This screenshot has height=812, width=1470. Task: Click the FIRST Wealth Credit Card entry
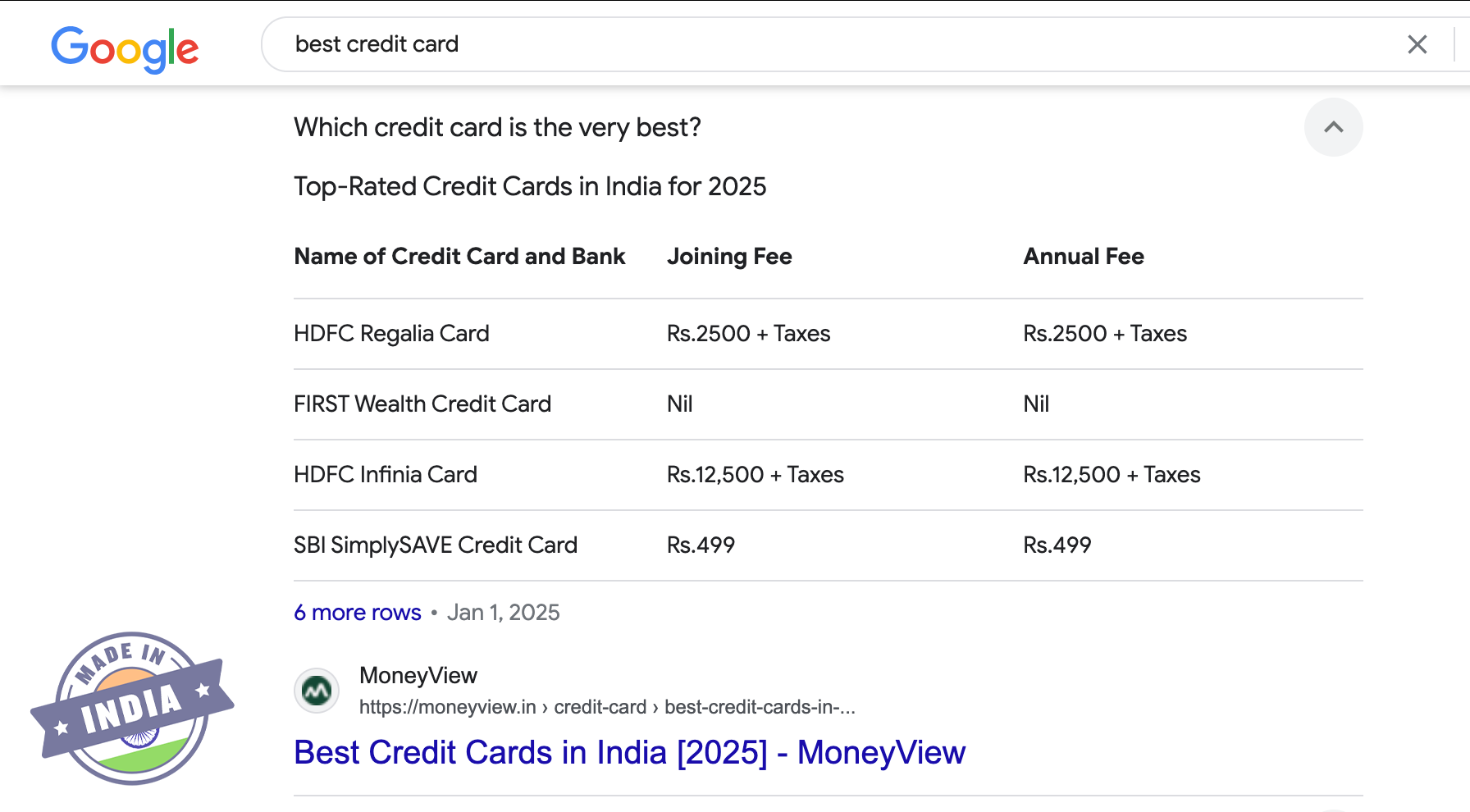pyautogui.click(x=422, y=404)
